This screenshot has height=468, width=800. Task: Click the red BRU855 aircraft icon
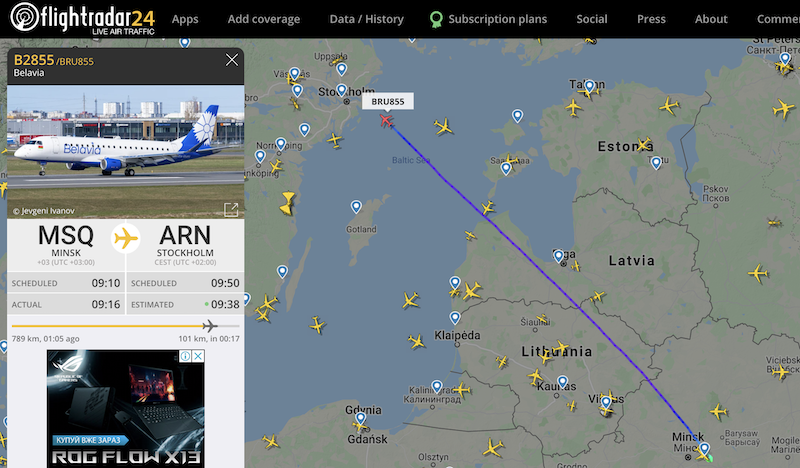pyautogui.click(x=386, y=120)
